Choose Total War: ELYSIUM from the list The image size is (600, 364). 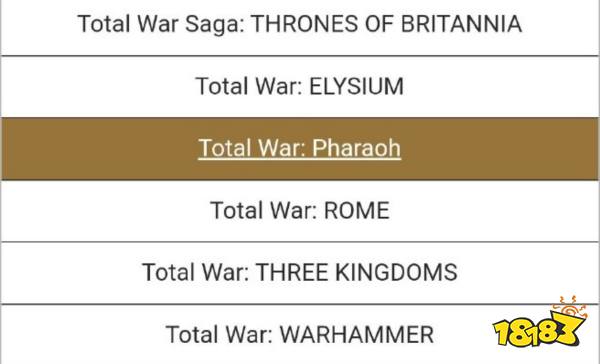click(300, 86)
